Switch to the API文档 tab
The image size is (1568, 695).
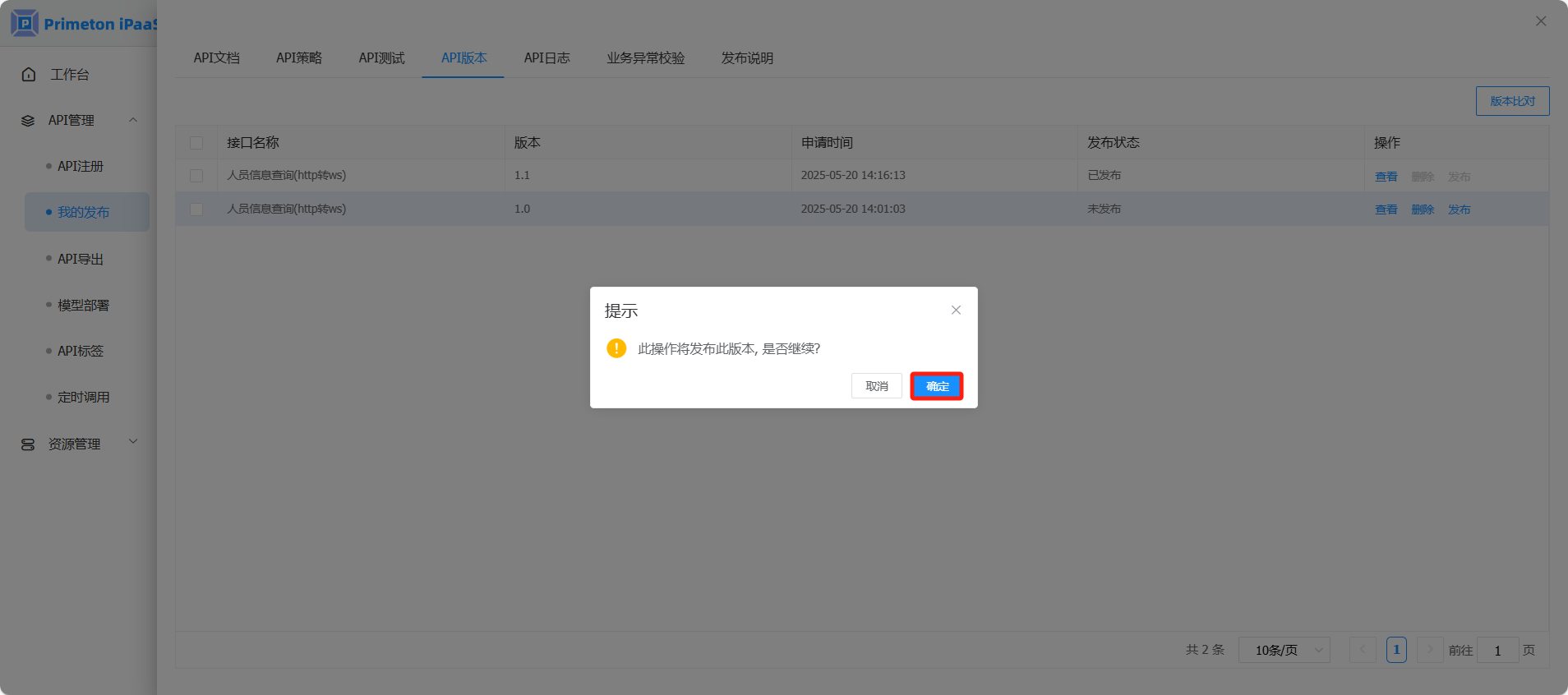point(217,58)
